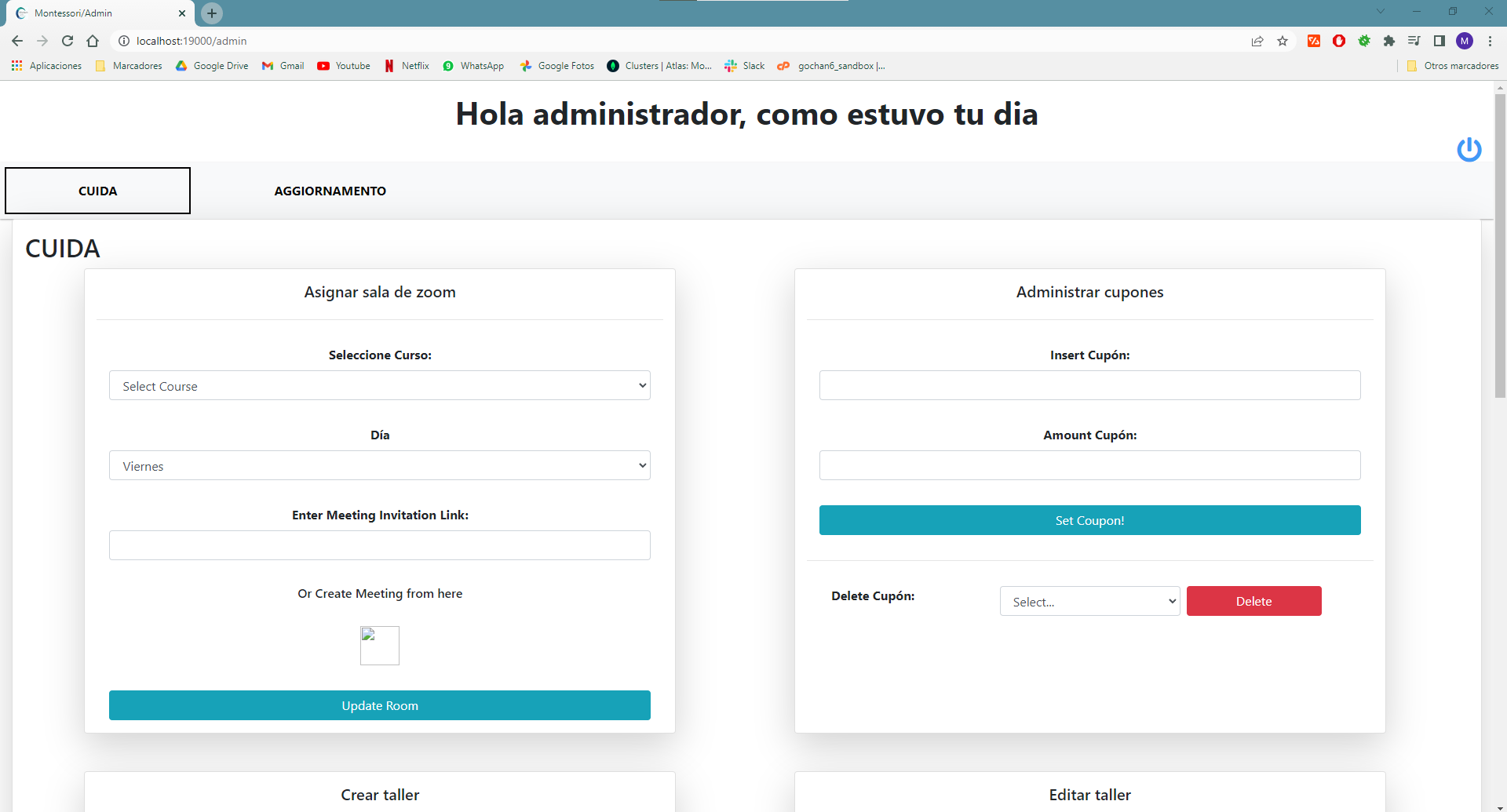Open a new browser tab

pyautogui.click(x=212, y=13)
